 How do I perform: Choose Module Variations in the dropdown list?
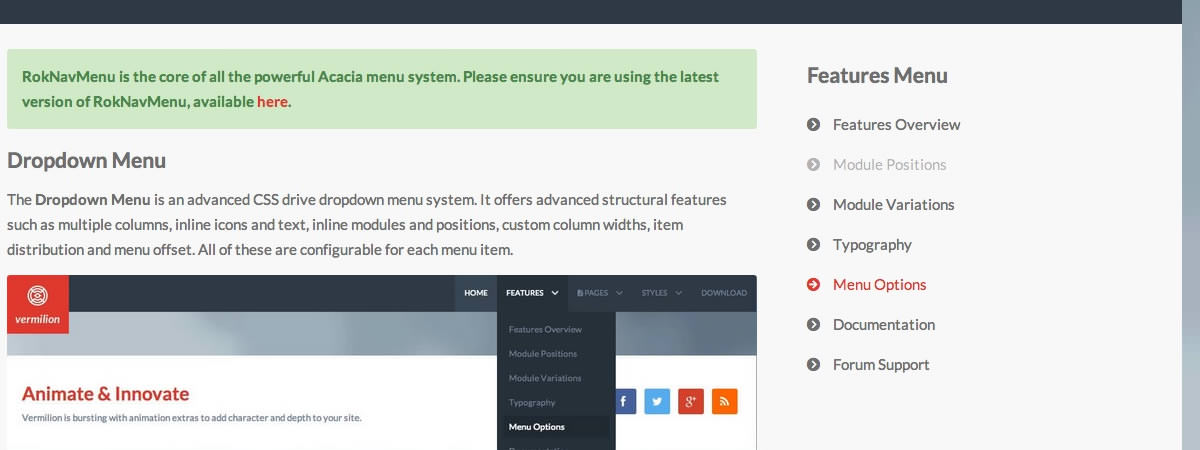[x=545, y=378]
